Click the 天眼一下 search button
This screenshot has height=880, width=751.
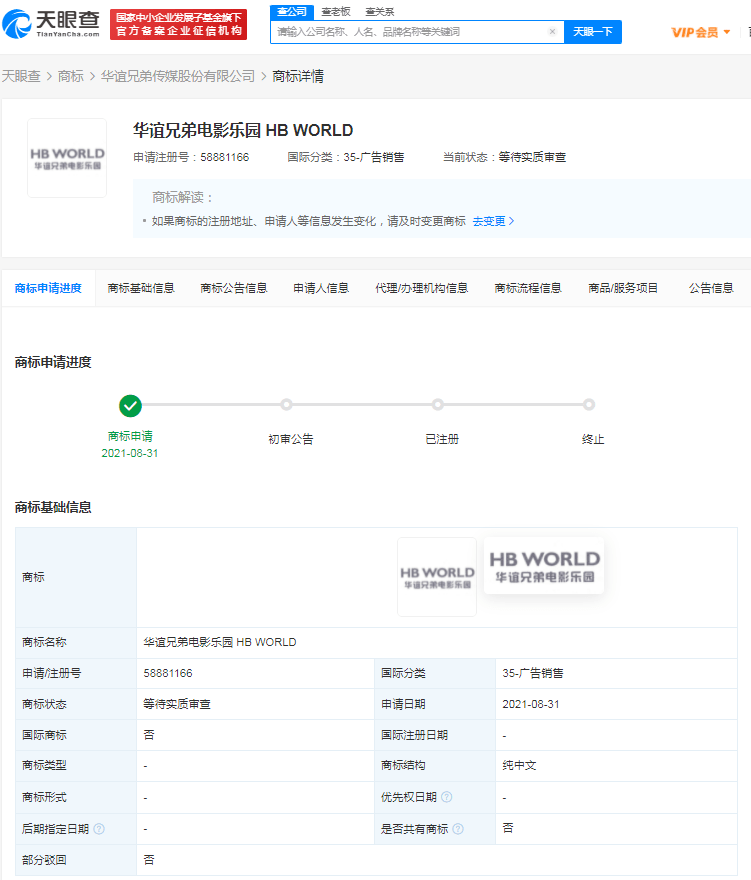593,32
